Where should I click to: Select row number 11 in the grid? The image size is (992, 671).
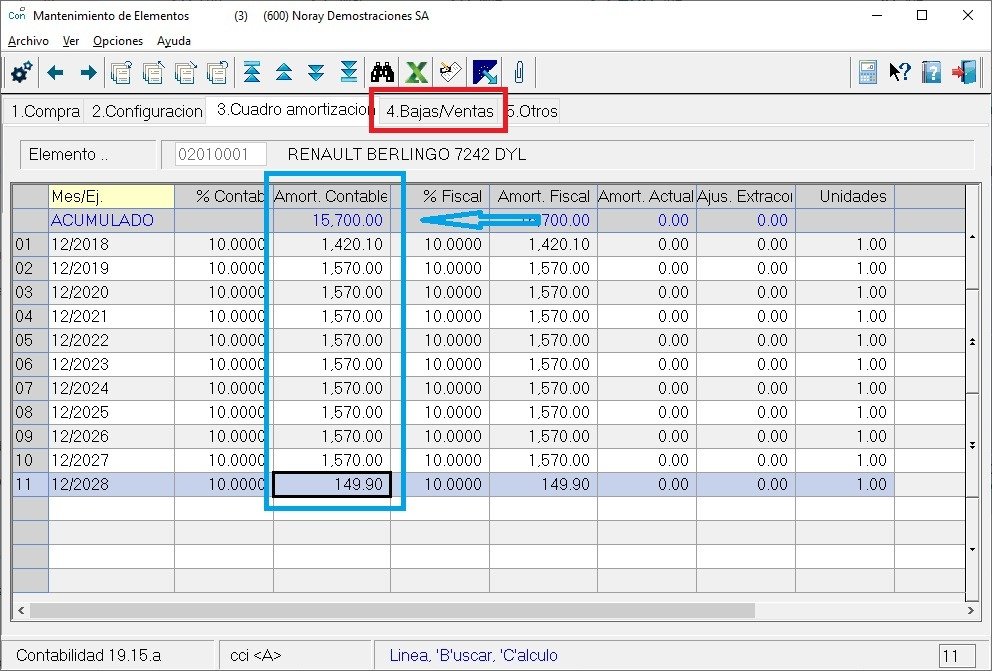point(30,484)
